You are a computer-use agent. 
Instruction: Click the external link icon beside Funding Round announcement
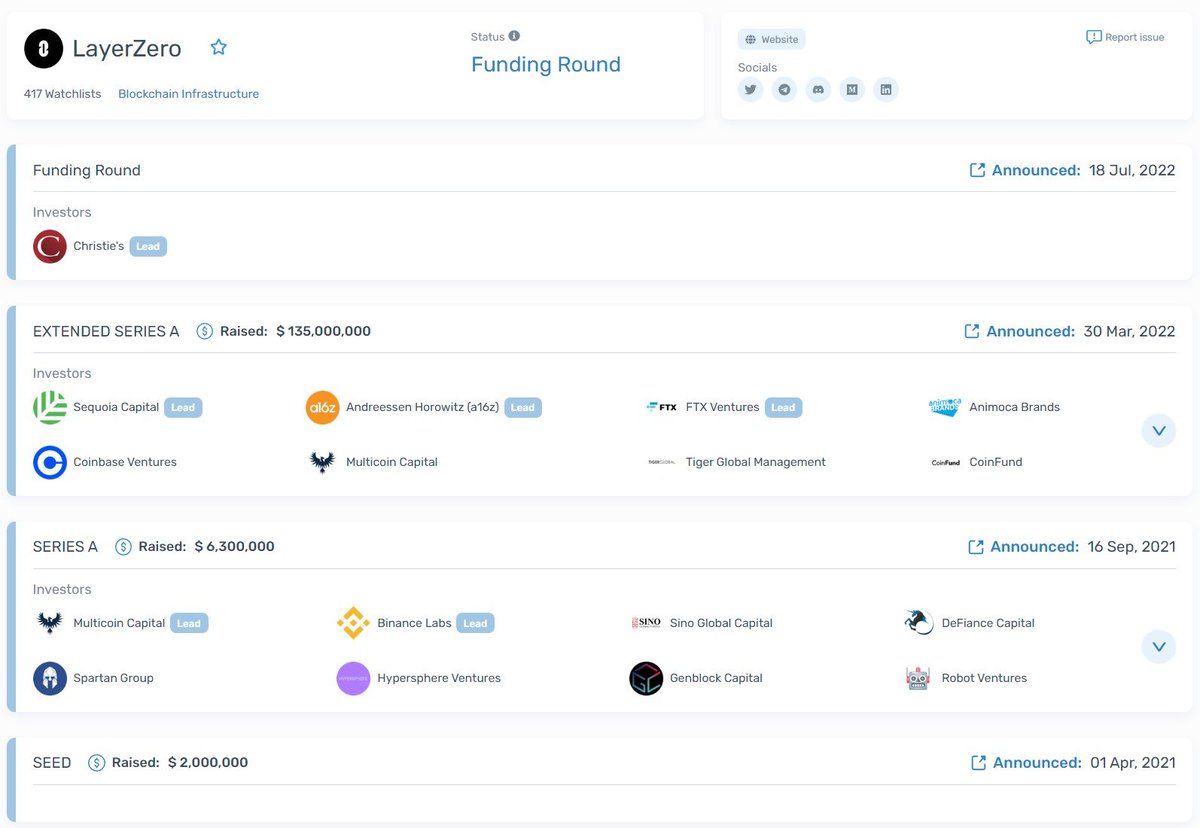[x=977, y=170]
